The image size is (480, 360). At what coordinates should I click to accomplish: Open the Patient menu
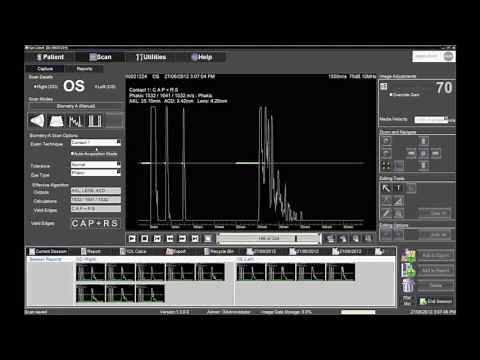pyautogui.click(x=50, y=57)
